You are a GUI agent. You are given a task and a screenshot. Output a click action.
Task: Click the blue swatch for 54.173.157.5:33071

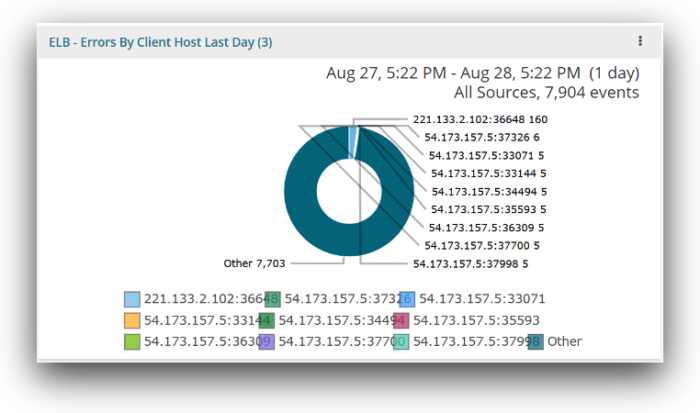pyautogui.click(x=407, y=298)
